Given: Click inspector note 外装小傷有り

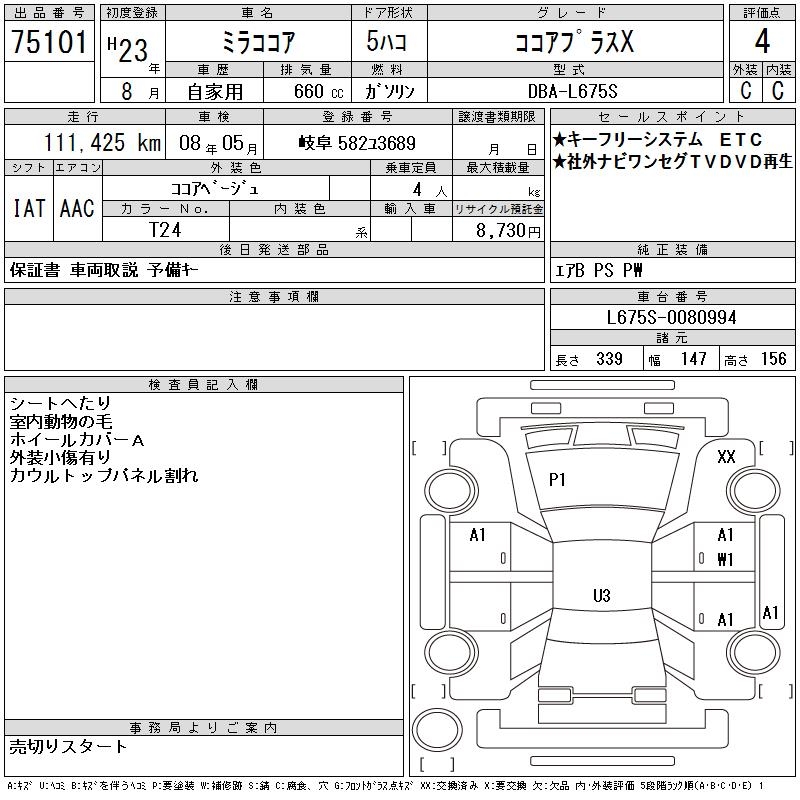Looking at the screenshot, I should (60, 457).
